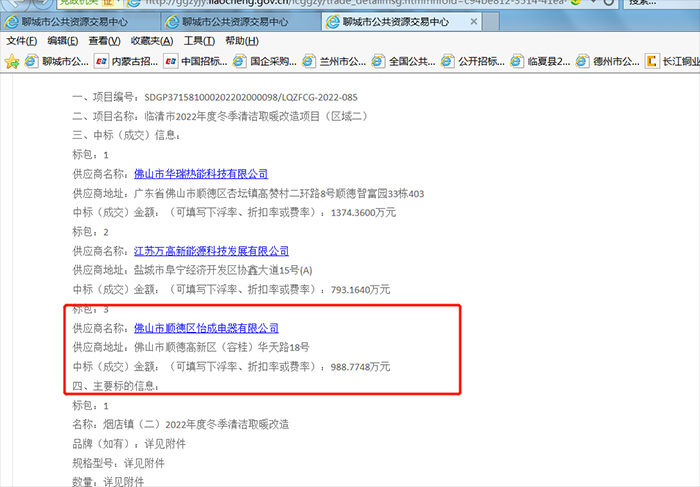Open the 聊城市公... favorites bar bookmark
This screenshot has height=487, width=700.
pyautogui.click(x=57, y=61)
